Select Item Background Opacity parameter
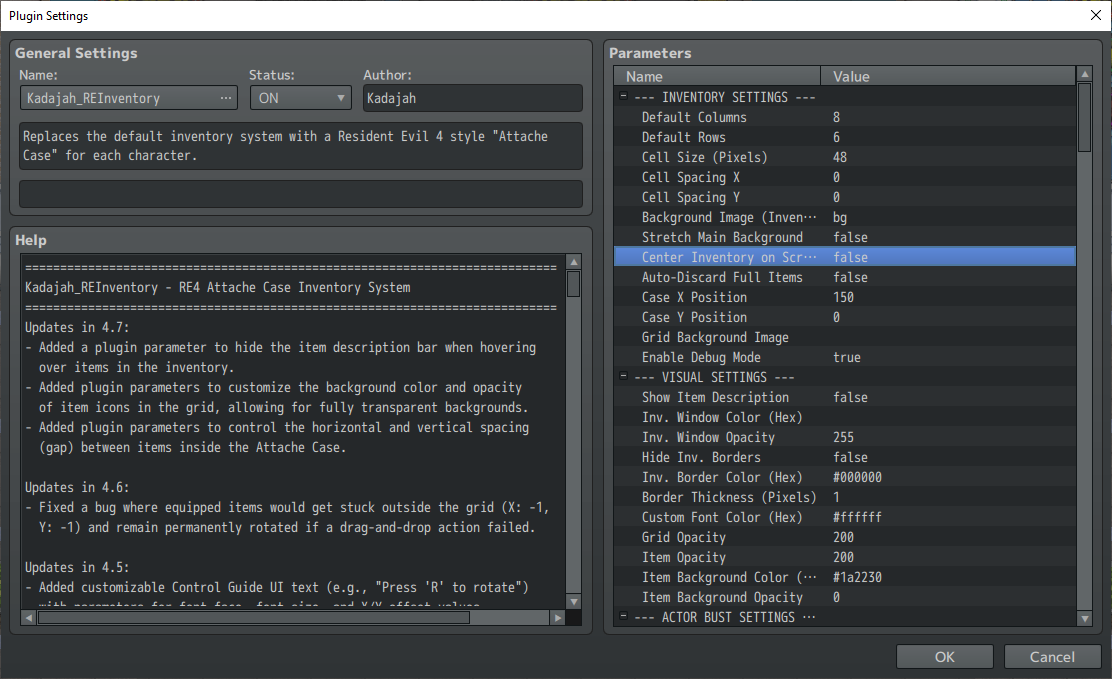The height and width of the screenshot is (679, 1112). (845, 597)
